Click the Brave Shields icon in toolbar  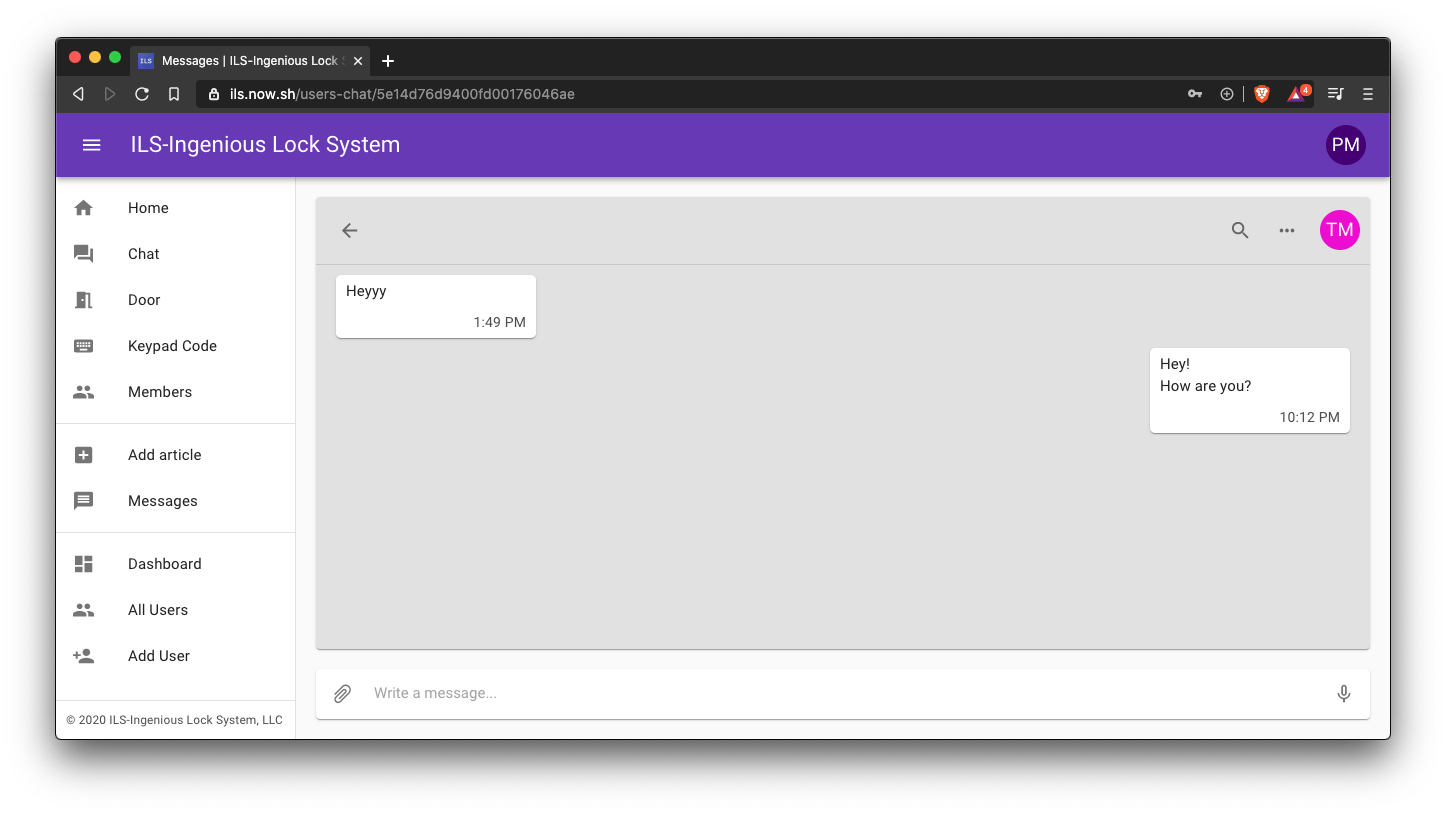pyautogui.click(x=1262, y=94)
